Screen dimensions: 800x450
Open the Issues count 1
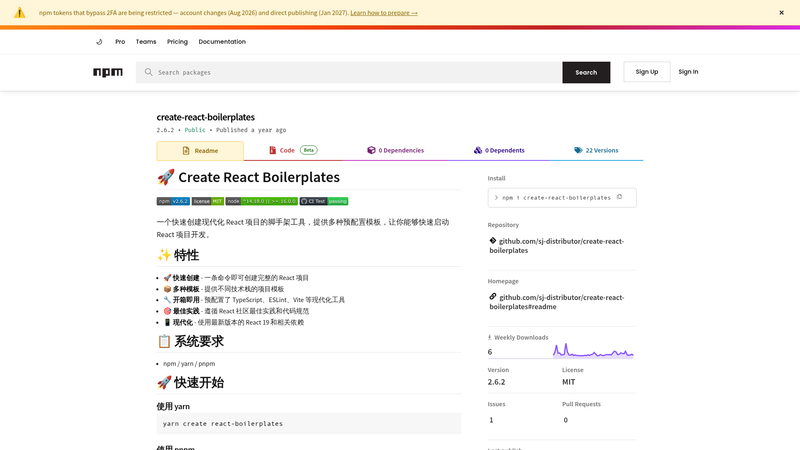[491, 420]
